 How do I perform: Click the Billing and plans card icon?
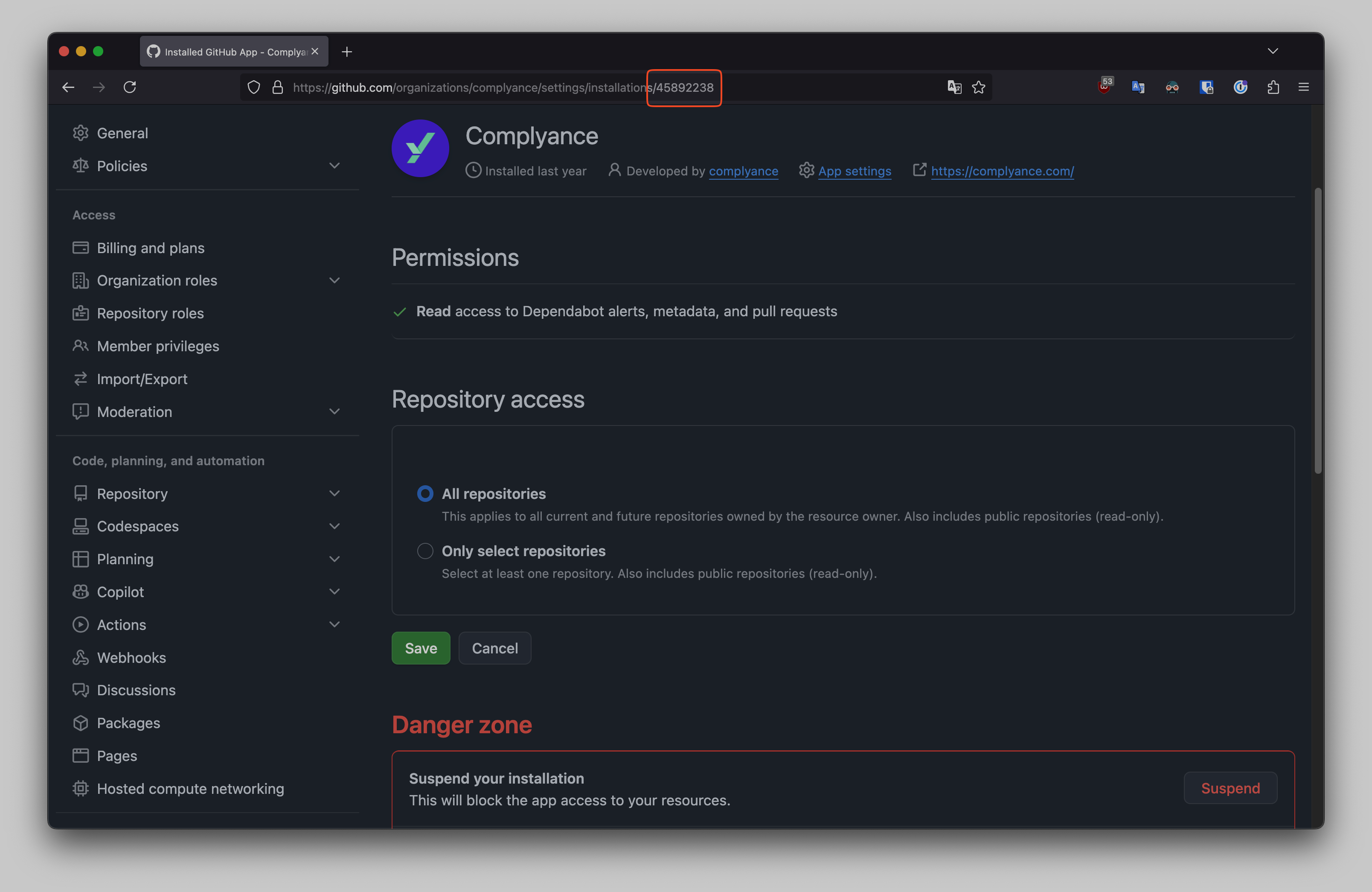point(81,248)
